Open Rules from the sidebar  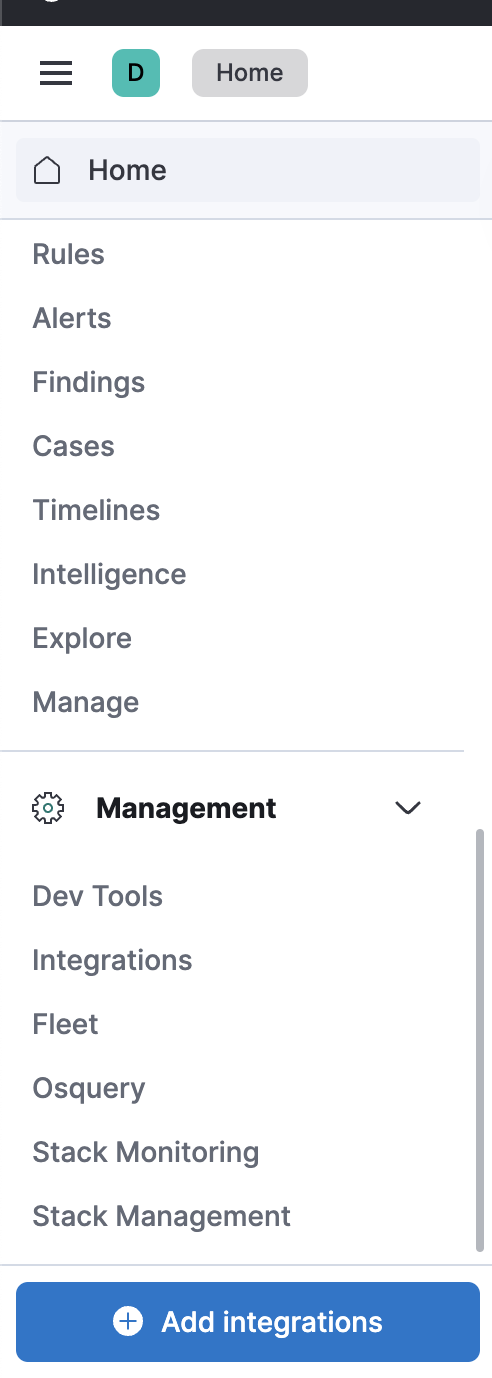[68, 254]
